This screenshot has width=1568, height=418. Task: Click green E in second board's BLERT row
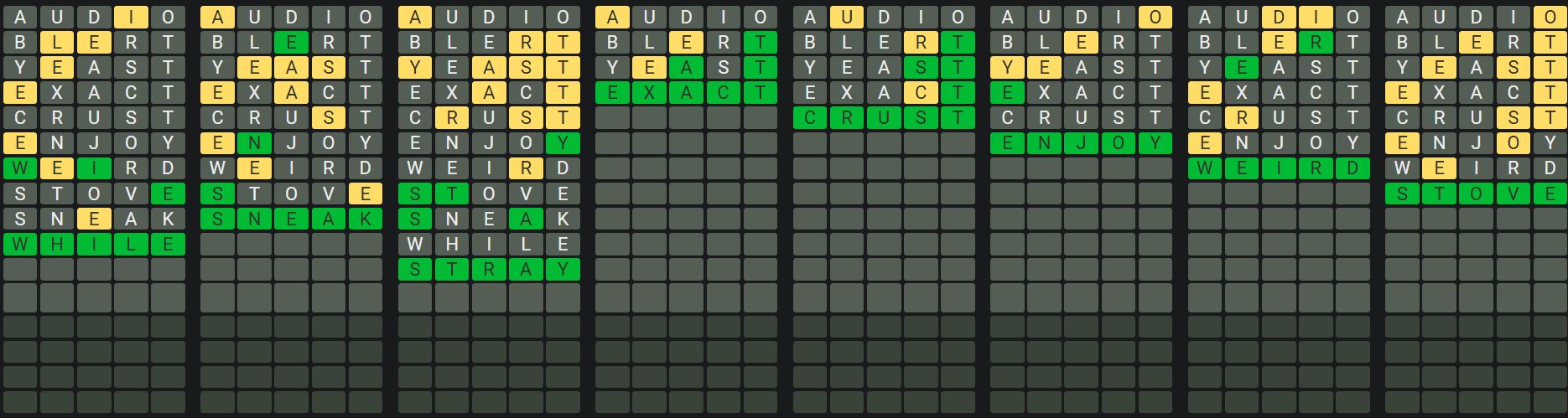292,43
